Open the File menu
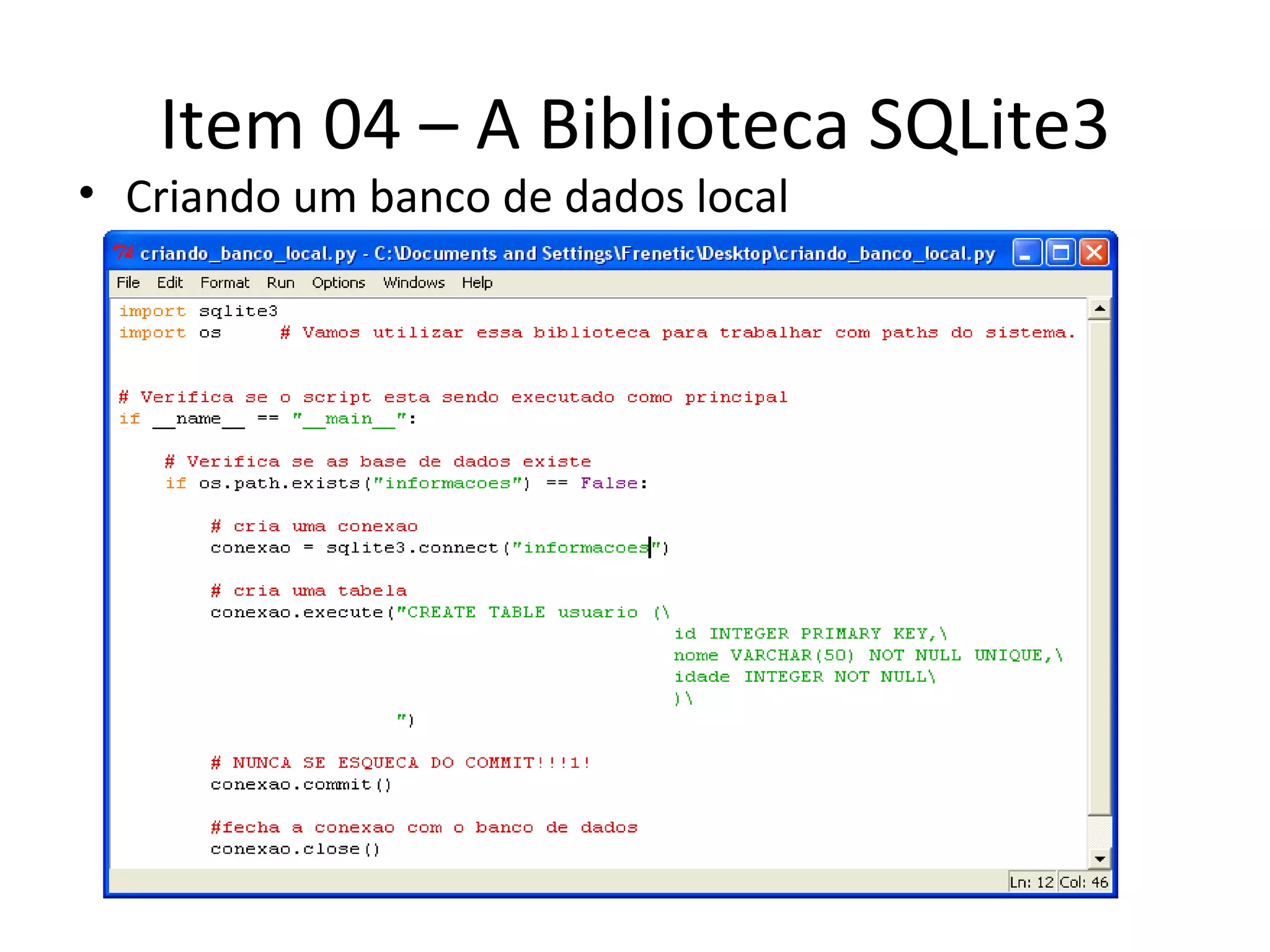 click(x=128, y=283)
